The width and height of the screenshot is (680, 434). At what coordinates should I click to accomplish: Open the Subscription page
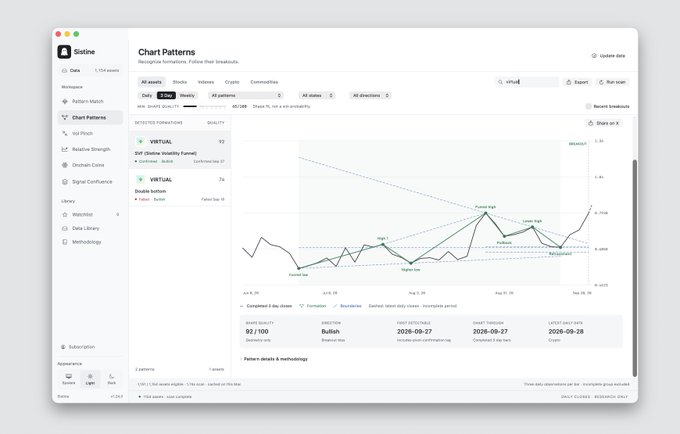[78, 347]
